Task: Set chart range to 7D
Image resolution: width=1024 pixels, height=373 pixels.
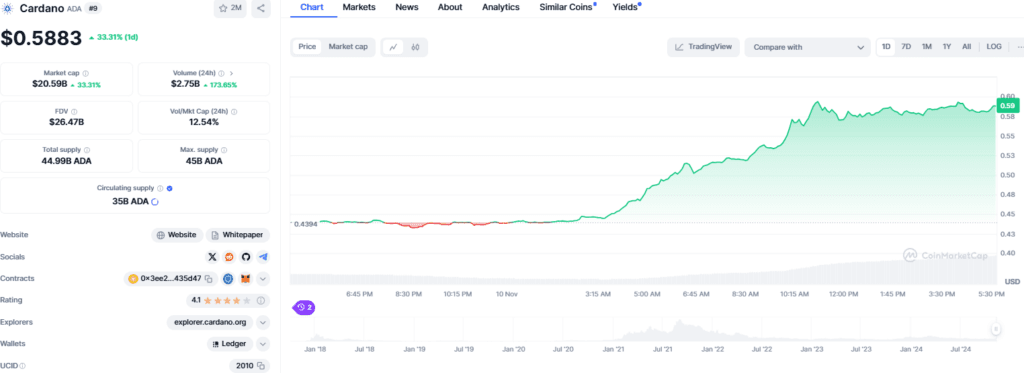Action: (906, 46)
